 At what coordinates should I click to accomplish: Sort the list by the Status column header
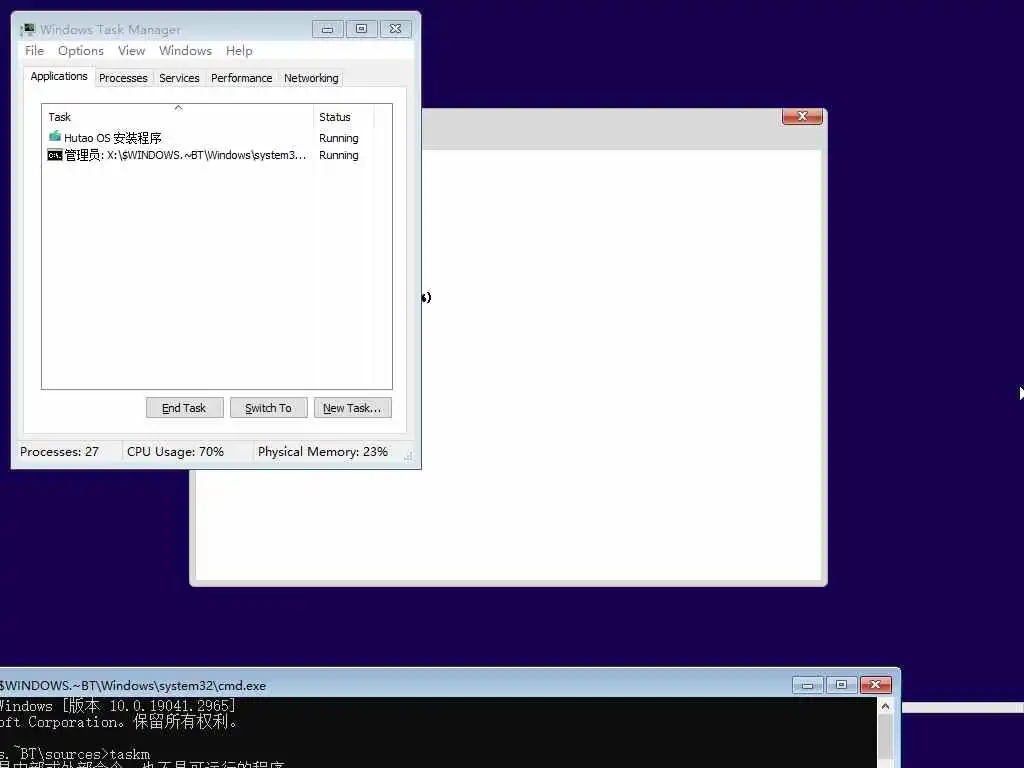(344, 117)
